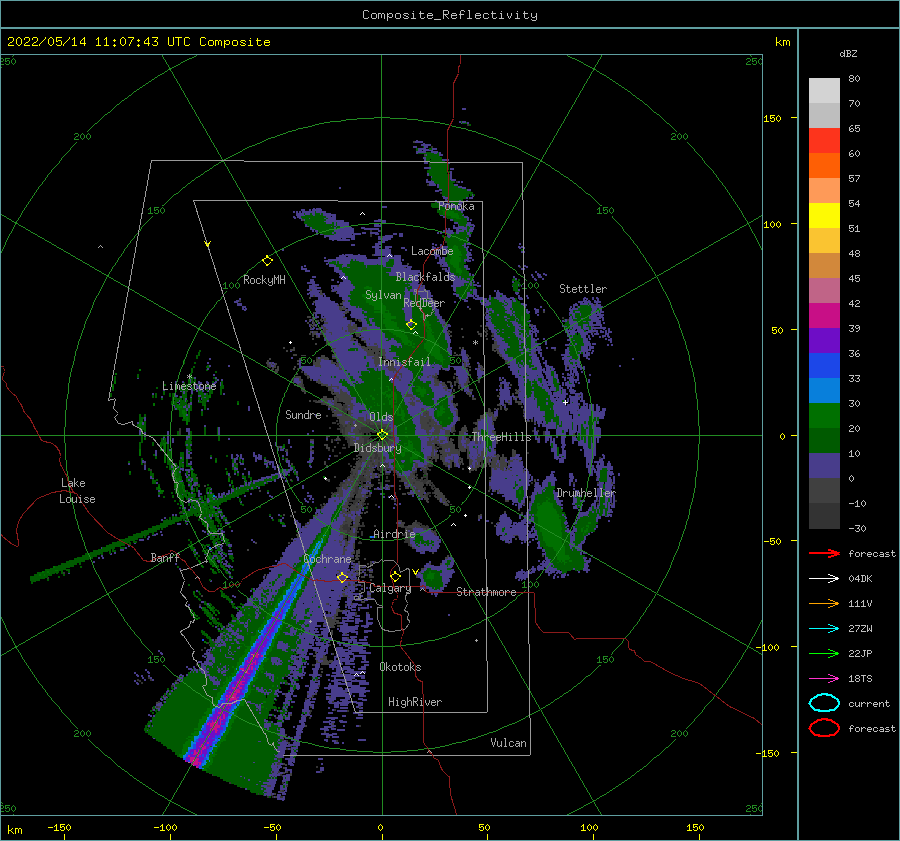Click the red forecast arrow in legend
The width and height of the screenshot is (900, 841).
point(824,553)
